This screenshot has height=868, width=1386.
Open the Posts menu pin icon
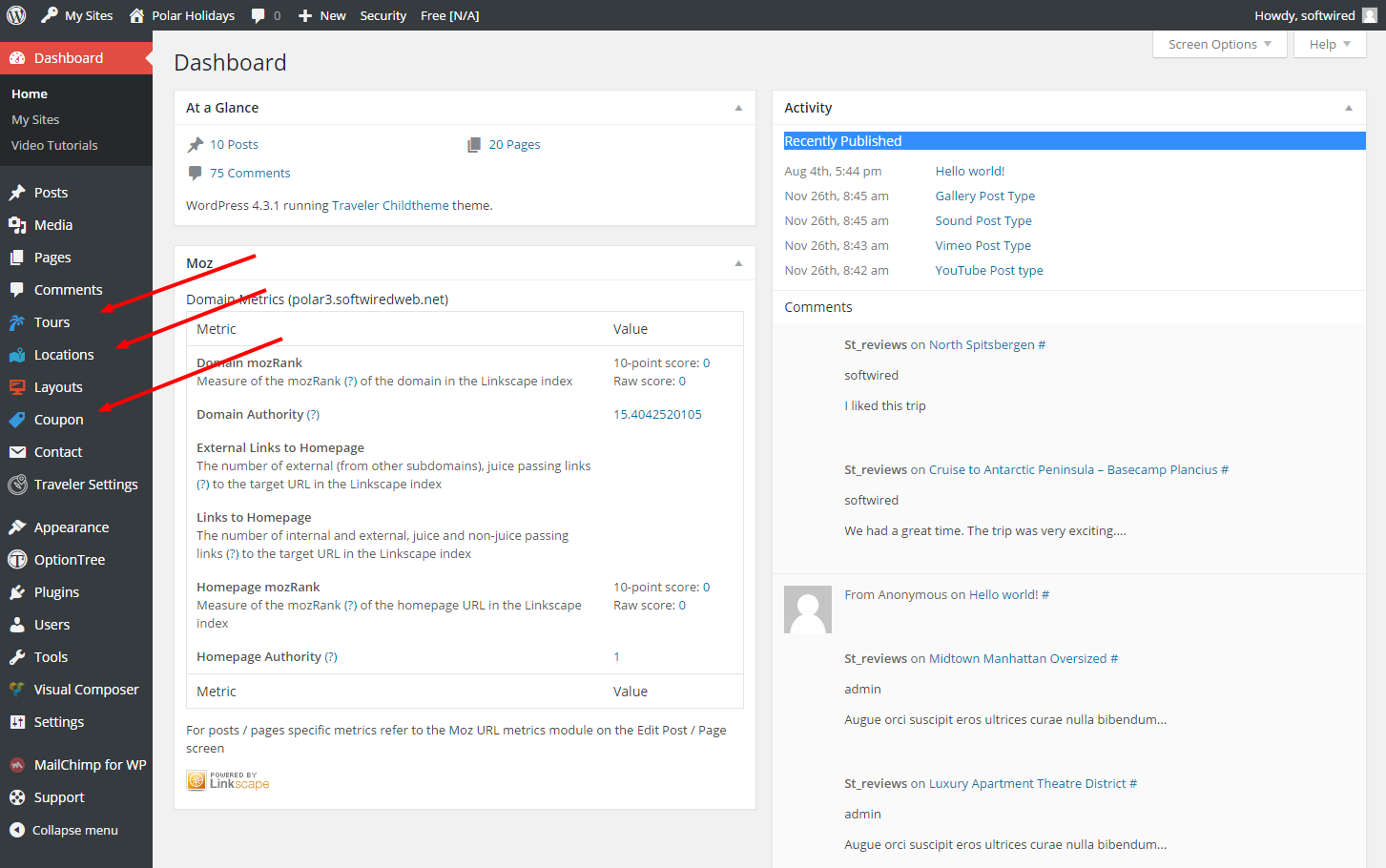[17, 193]
